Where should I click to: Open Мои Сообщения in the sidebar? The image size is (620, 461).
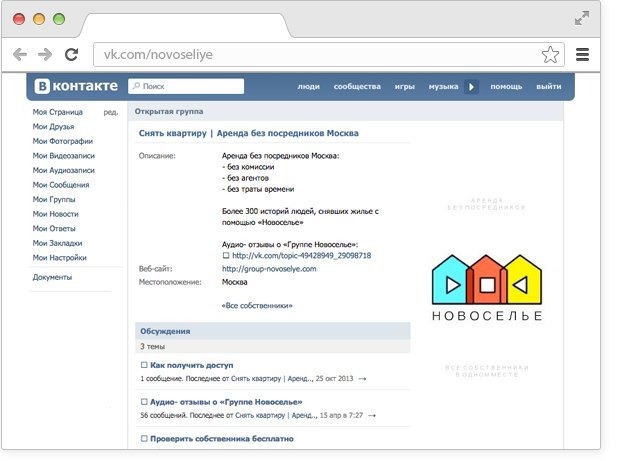(61, 185)
